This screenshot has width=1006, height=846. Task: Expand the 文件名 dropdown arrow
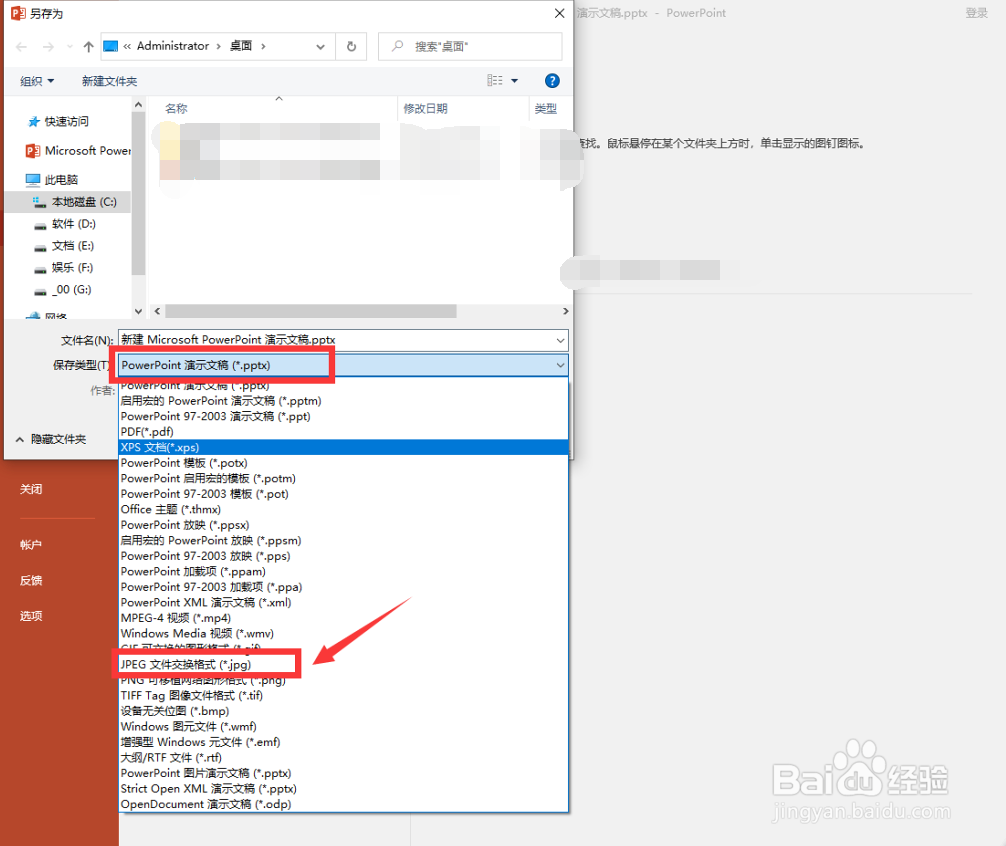[x=561, y=340]
